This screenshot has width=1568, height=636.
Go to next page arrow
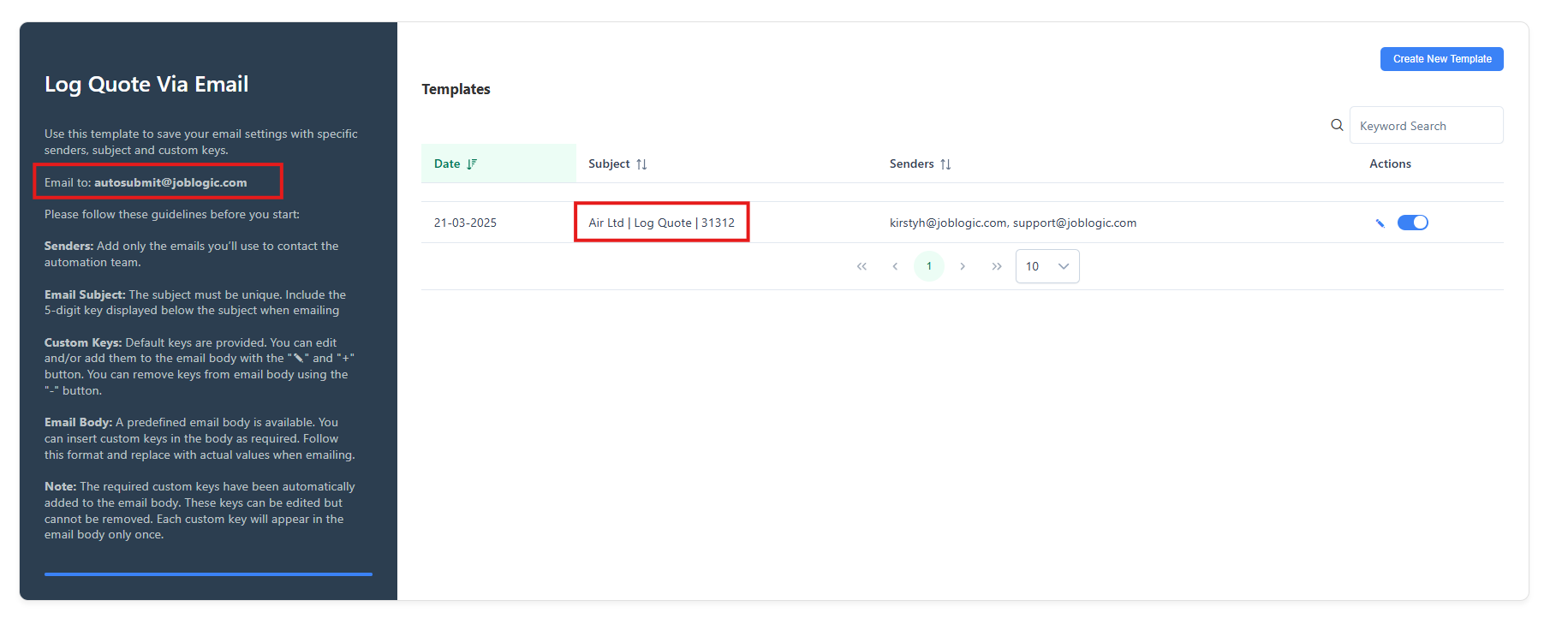[963, 266]
